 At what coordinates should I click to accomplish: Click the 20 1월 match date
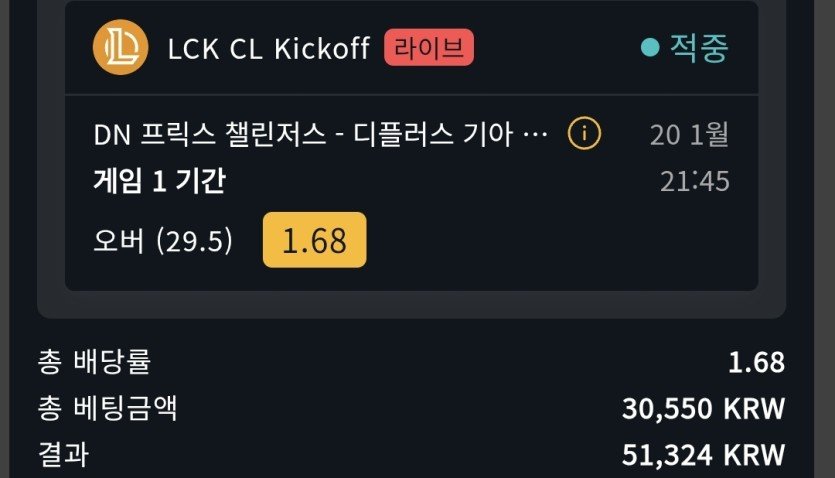point(689,135)
